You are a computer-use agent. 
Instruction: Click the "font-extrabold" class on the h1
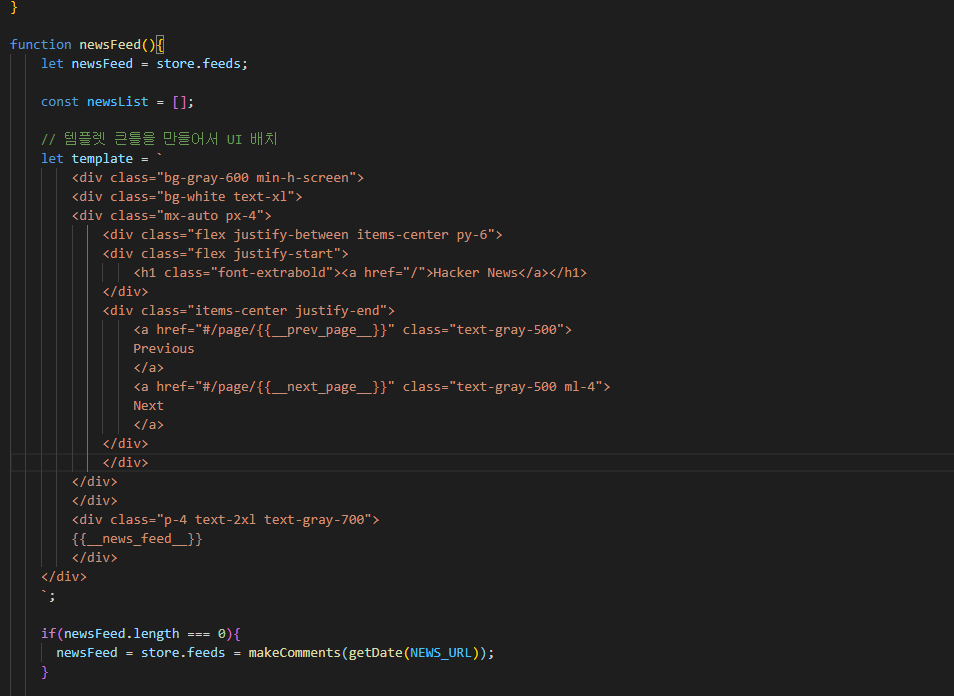(272, 273)
